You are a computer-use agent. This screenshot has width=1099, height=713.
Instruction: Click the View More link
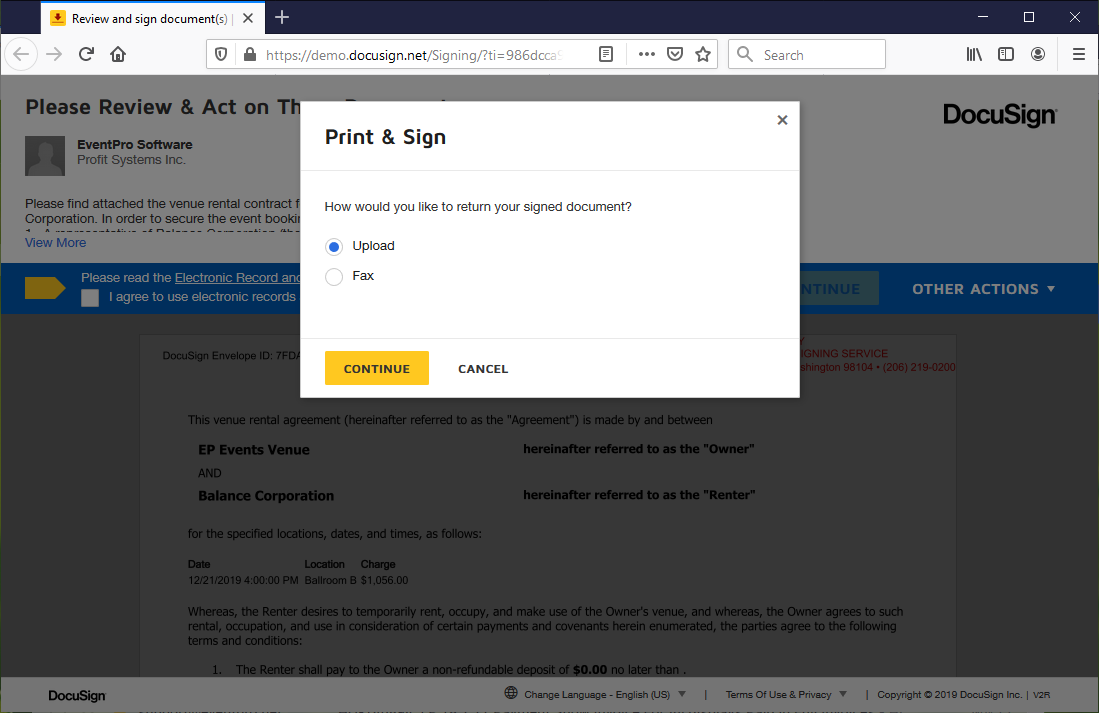point(55,243)
